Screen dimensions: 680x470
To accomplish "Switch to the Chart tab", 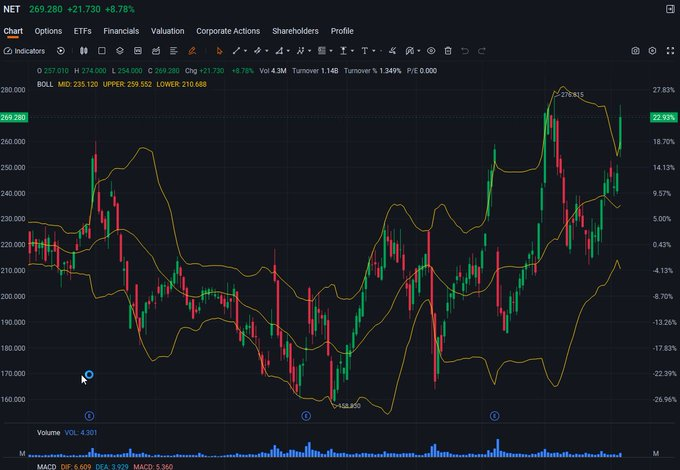I will coord(13,31).
